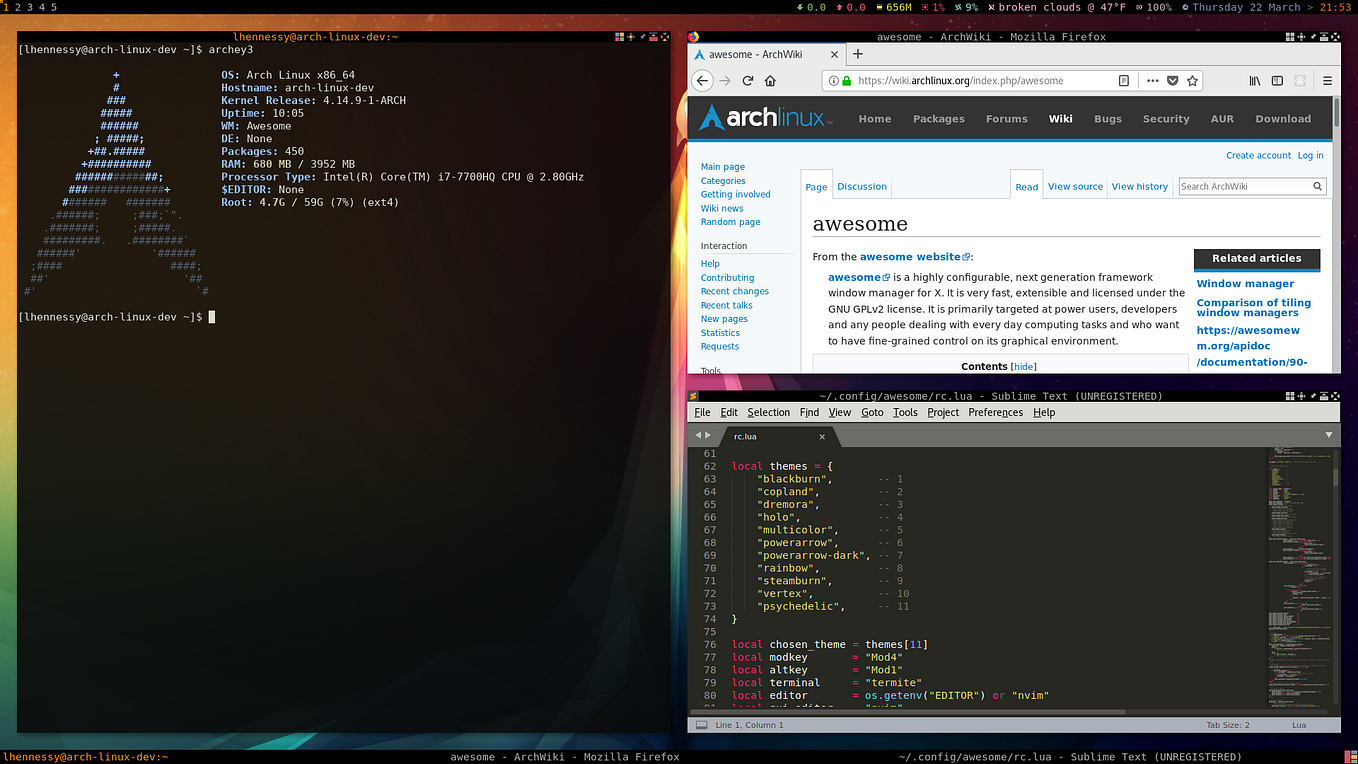Click the Wiki navigation link
This screenshot has width=1358, height=764.
tap(1060, 118)
